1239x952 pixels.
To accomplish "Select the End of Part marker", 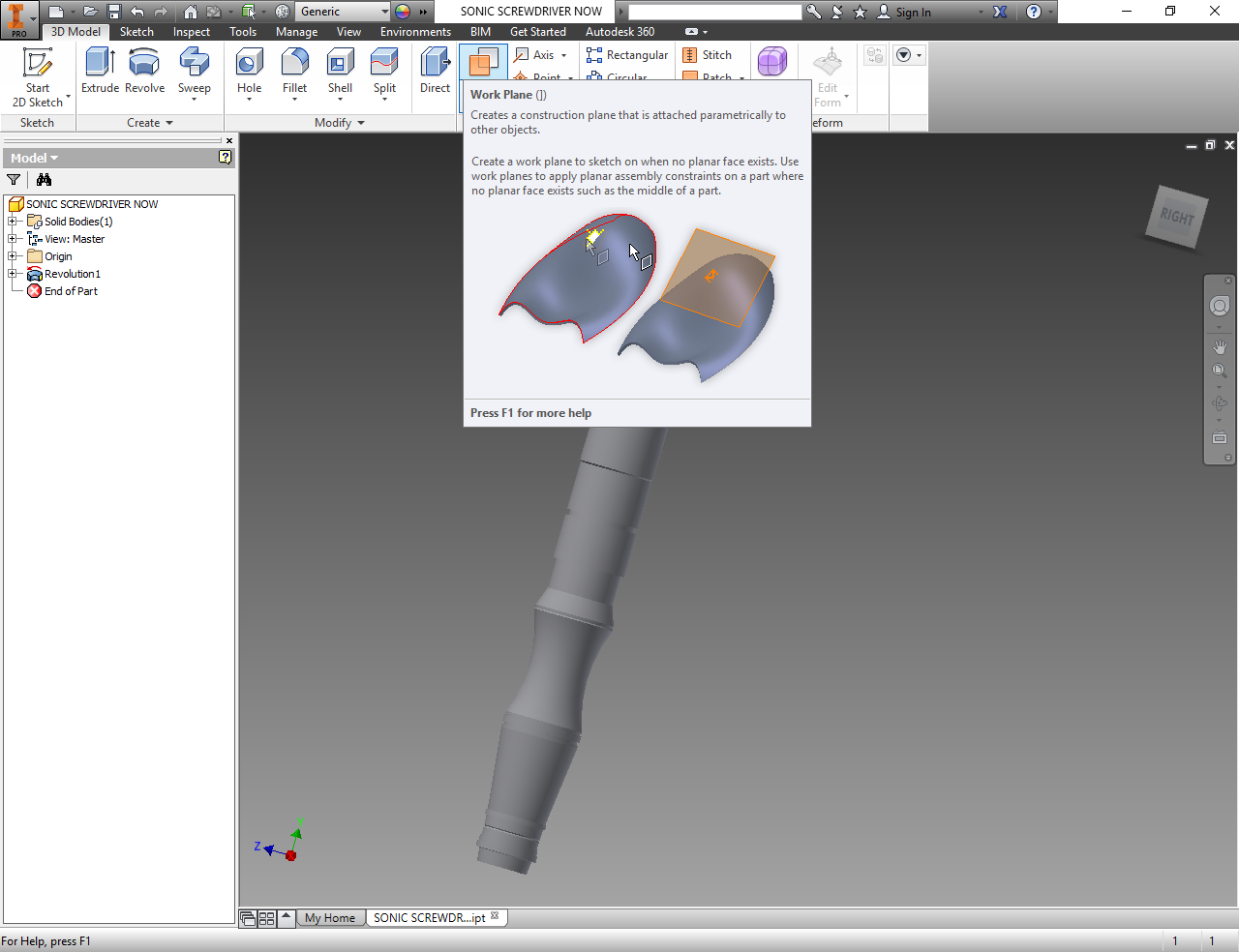I will (71, 291).
